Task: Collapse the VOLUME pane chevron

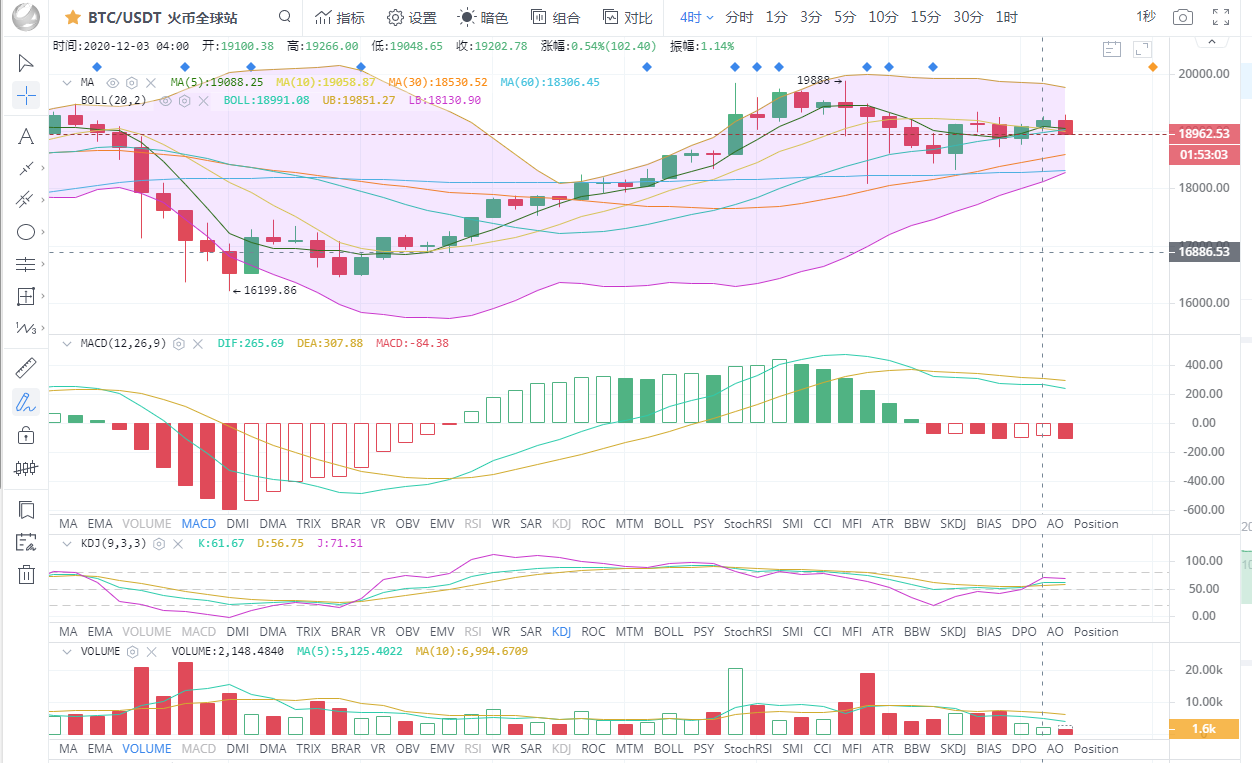Action: [x=67, y=651]
